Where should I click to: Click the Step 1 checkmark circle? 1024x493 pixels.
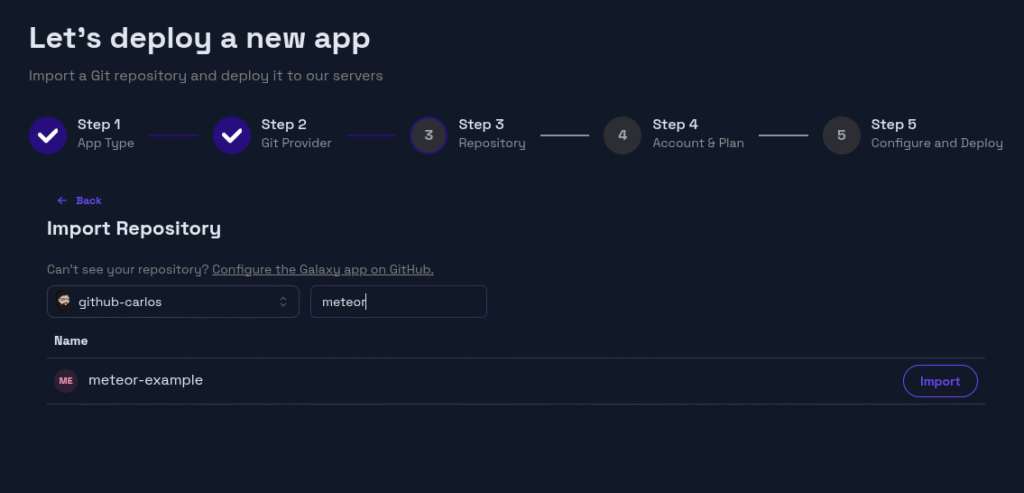pyautogui.click(x=48, y=135)
